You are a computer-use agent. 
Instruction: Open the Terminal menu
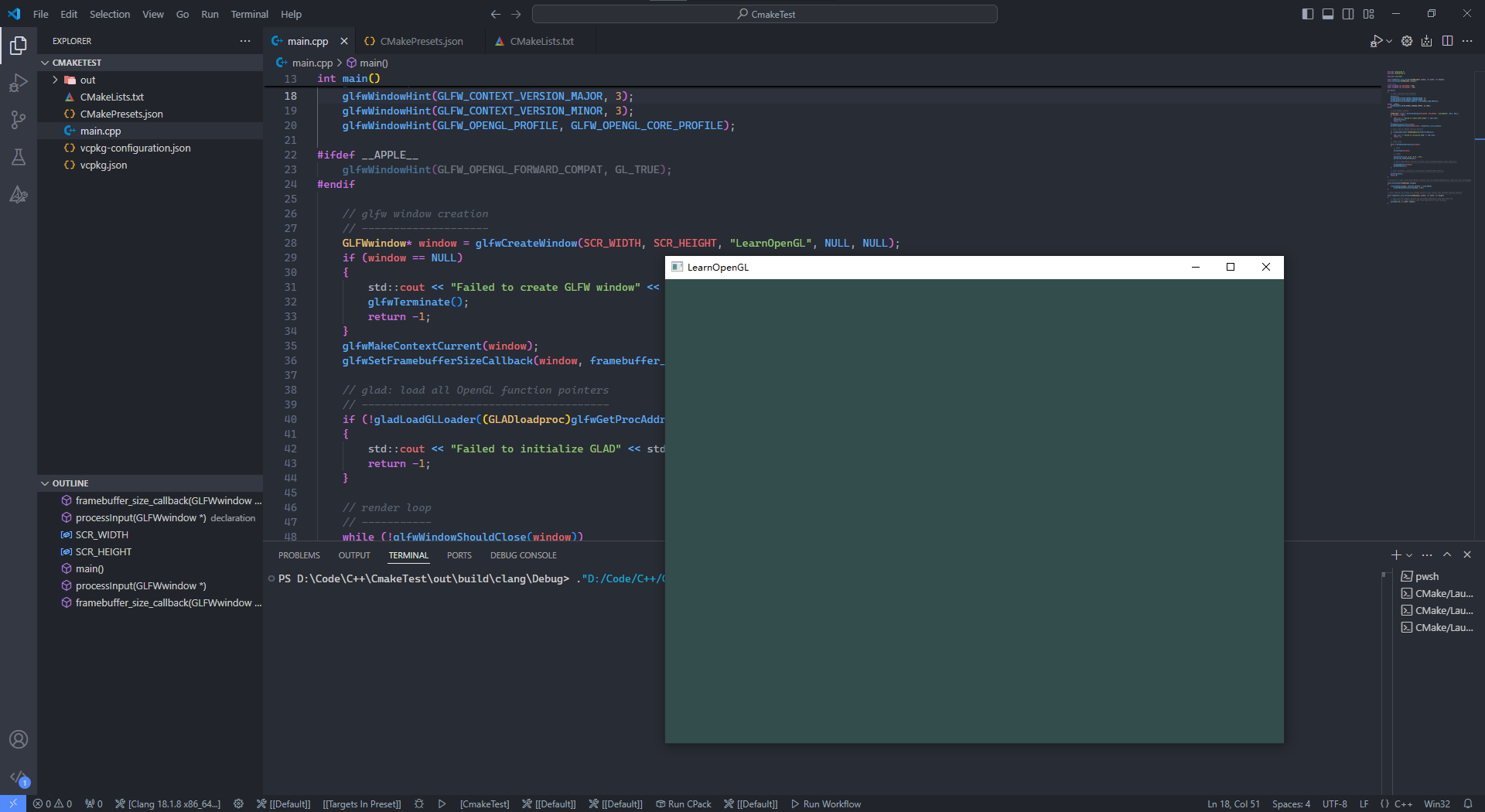tap(249, 14)
